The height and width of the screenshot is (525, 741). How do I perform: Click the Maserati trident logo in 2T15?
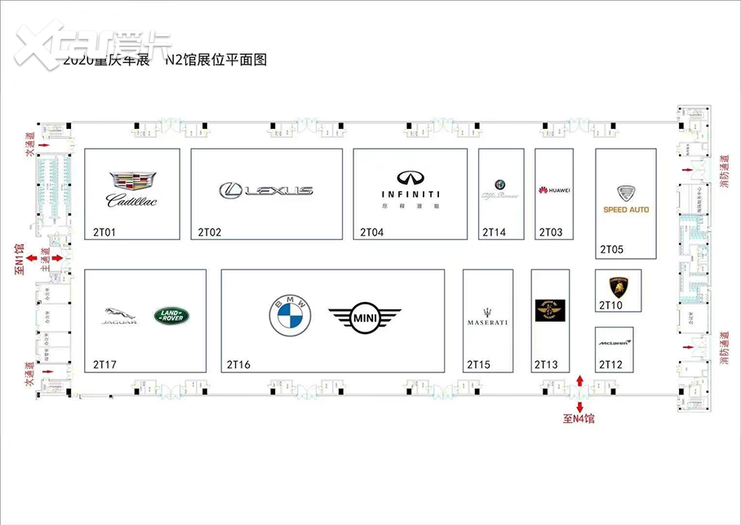[x=488, y=317]
